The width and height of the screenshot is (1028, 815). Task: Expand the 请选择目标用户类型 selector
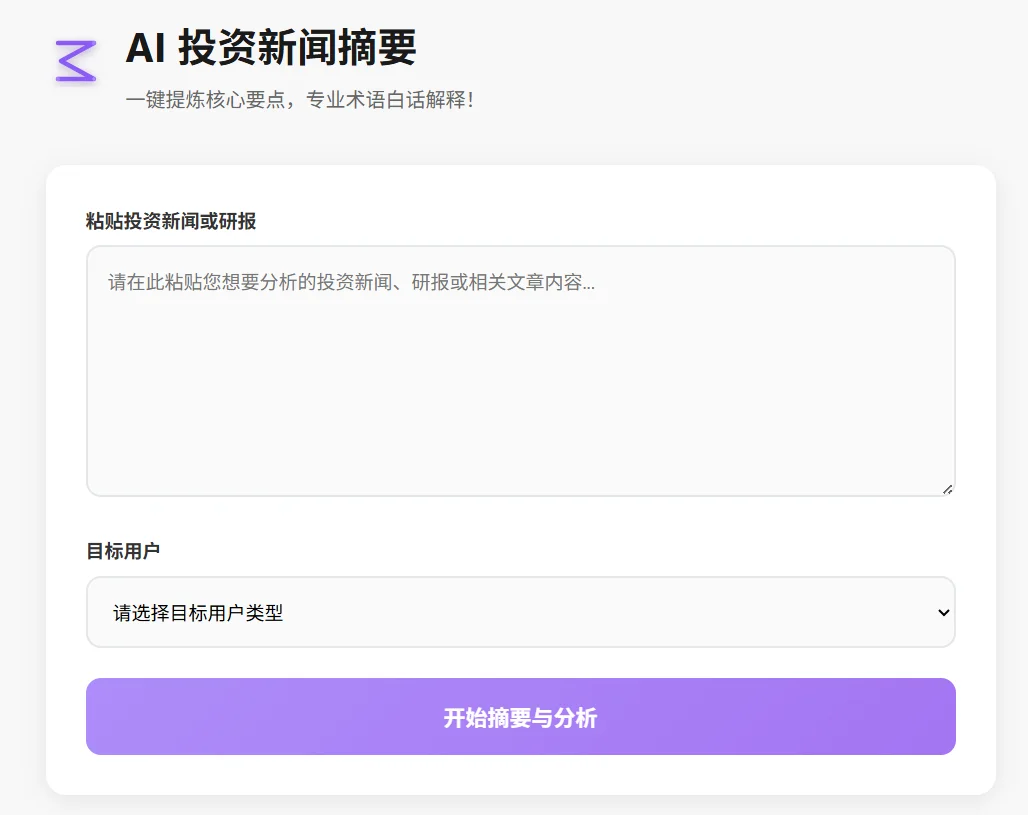pos(520,612)
